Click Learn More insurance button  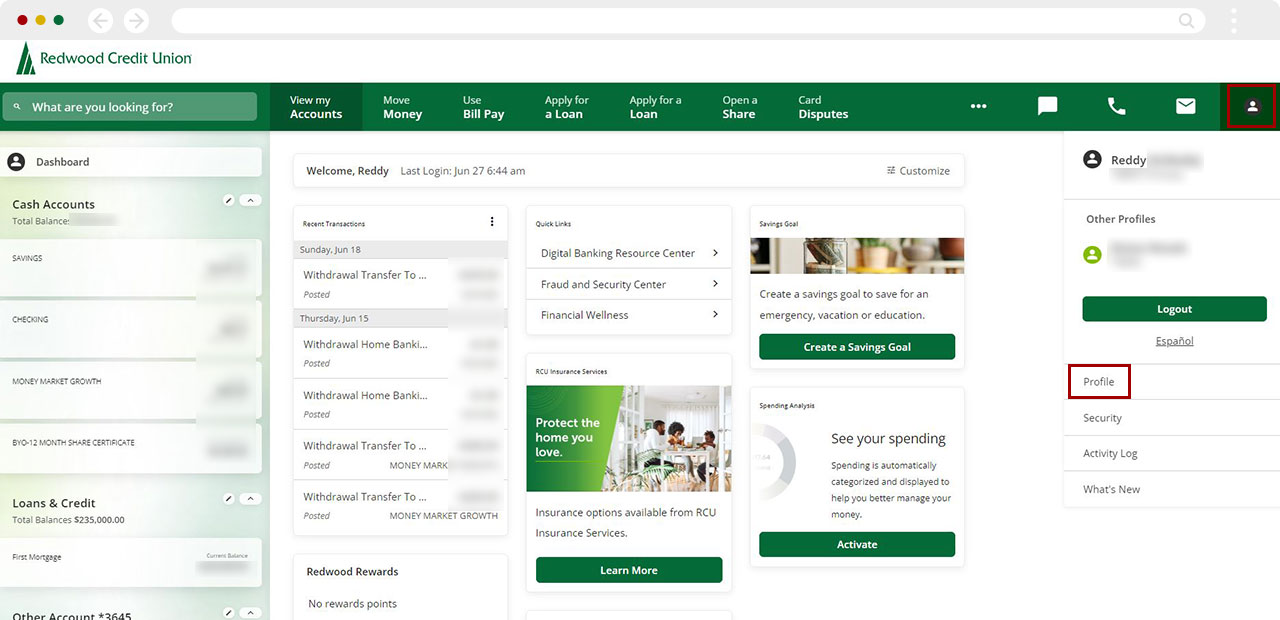pyautogui.click(x=629, y=570)
